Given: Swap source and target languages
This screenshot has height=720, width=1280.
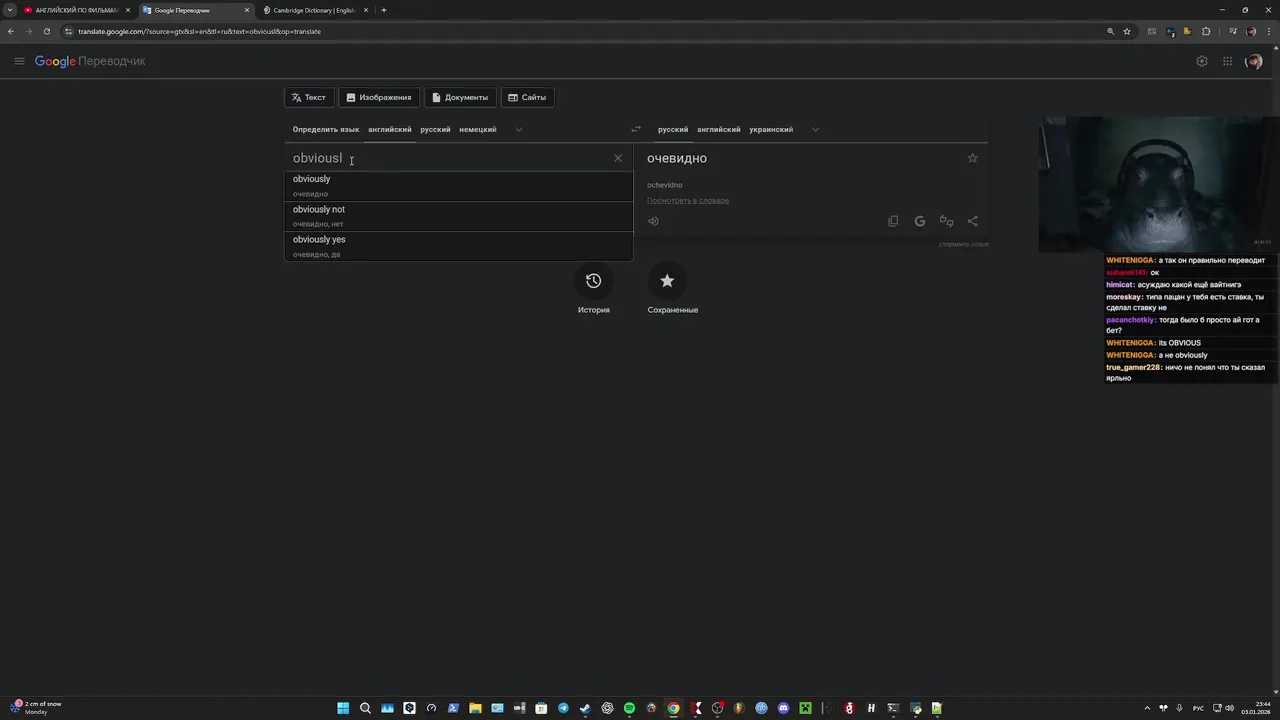Looking at the screenshot, I should pos(636,129).
